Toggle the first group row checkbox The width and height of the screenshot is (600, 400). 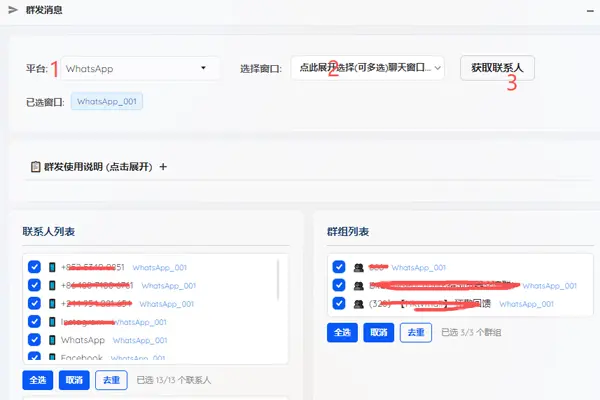click(x=339, y=267)
